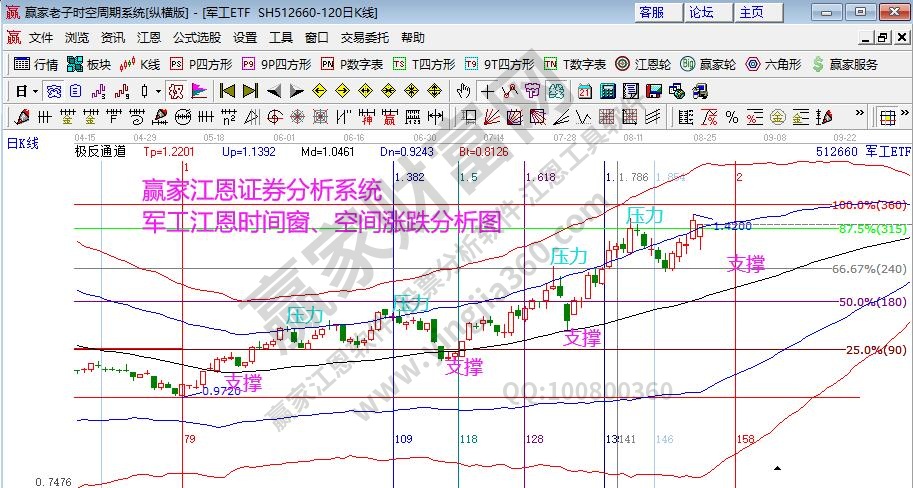Open the notepad document icon
Image resolution: width=913 pixels, height=488 pixels.
tap(631, 91)
